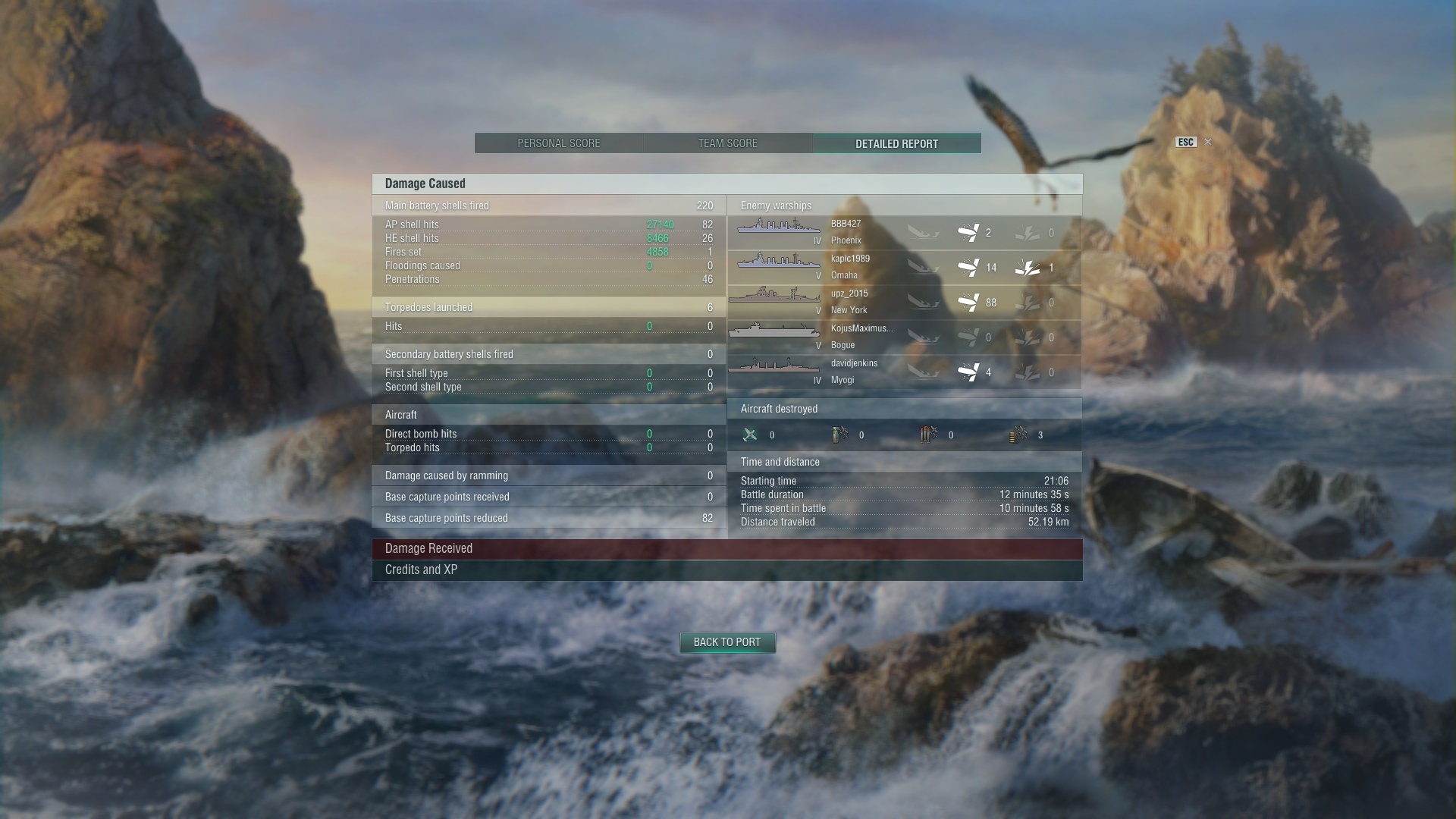Click the HE shell hits damage value 8466
The height and width of the screenshot is (819, 1456).
point(657,238)
